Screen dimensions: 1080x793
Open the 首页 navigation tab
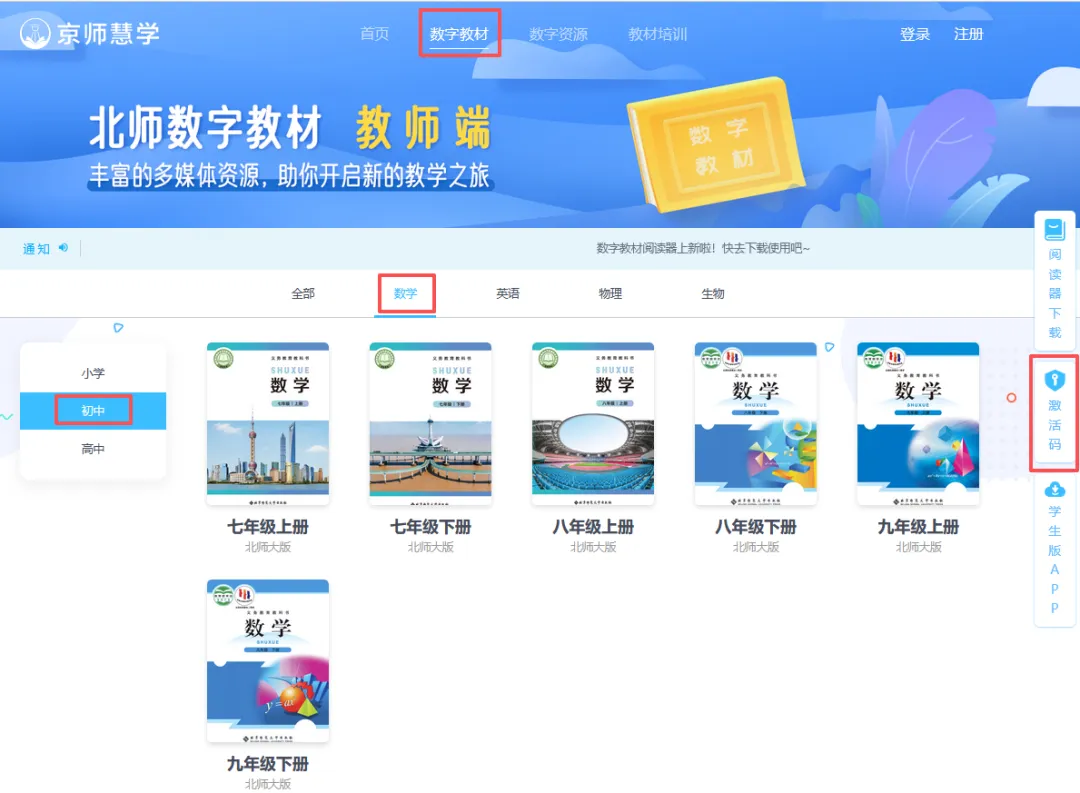375,34
